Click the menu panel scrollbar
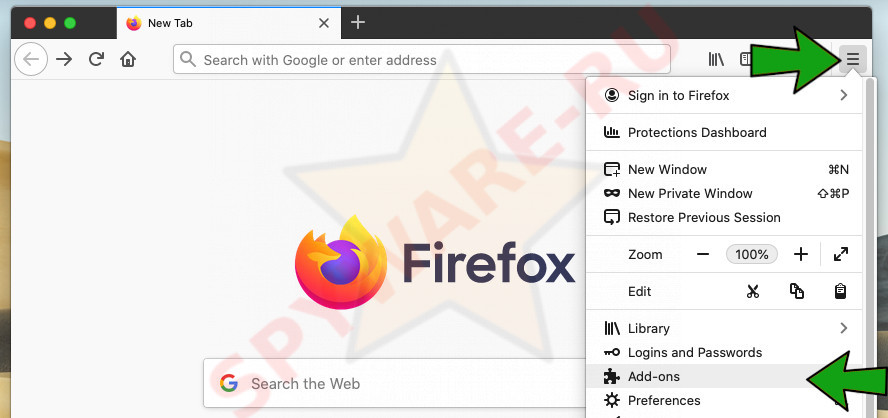 pyautogui.click(x=870, y=249)
